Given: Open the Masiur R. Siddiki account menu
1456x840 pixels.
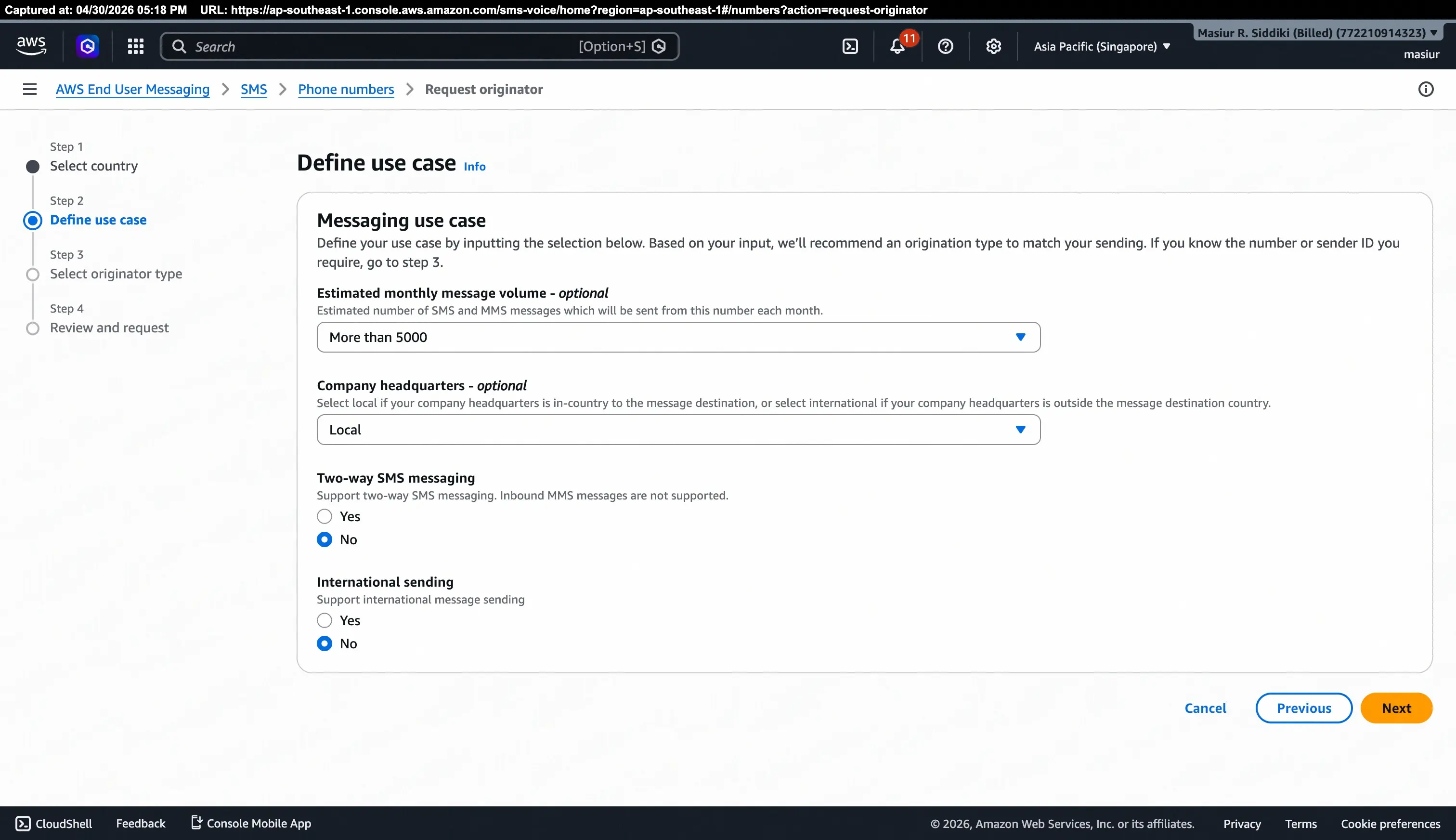Looking at the screenshot, I should click(1317, 33).
